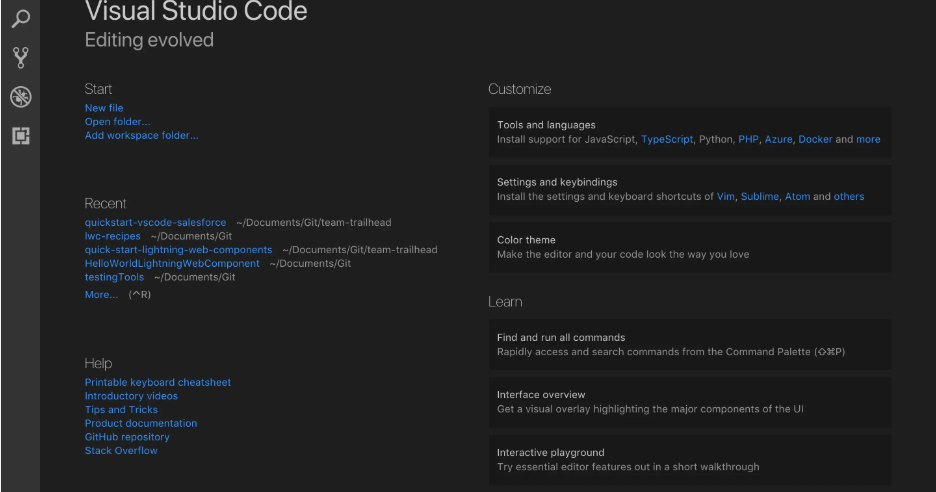Open Product documentation link

(141, 423)
